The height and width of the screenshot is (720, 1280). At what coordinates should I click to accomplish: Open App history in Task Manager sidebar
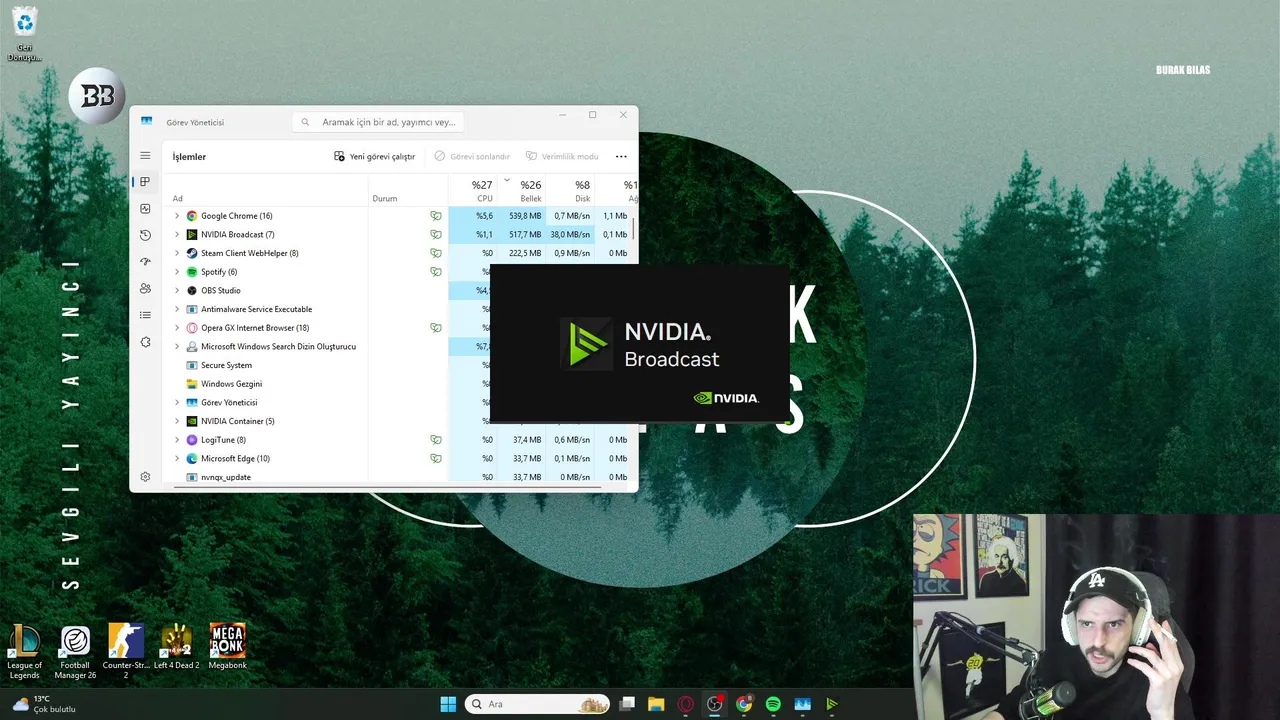pyautogui.click(x=145, y=235)
